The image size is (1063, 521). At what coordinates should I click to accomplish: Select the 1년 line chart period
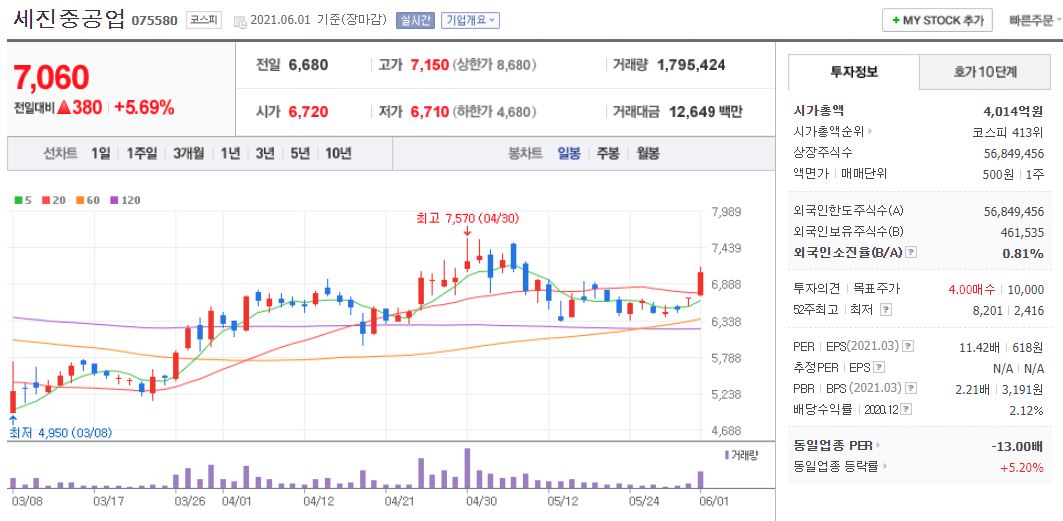pyautogui.click(x=230, y=154)
